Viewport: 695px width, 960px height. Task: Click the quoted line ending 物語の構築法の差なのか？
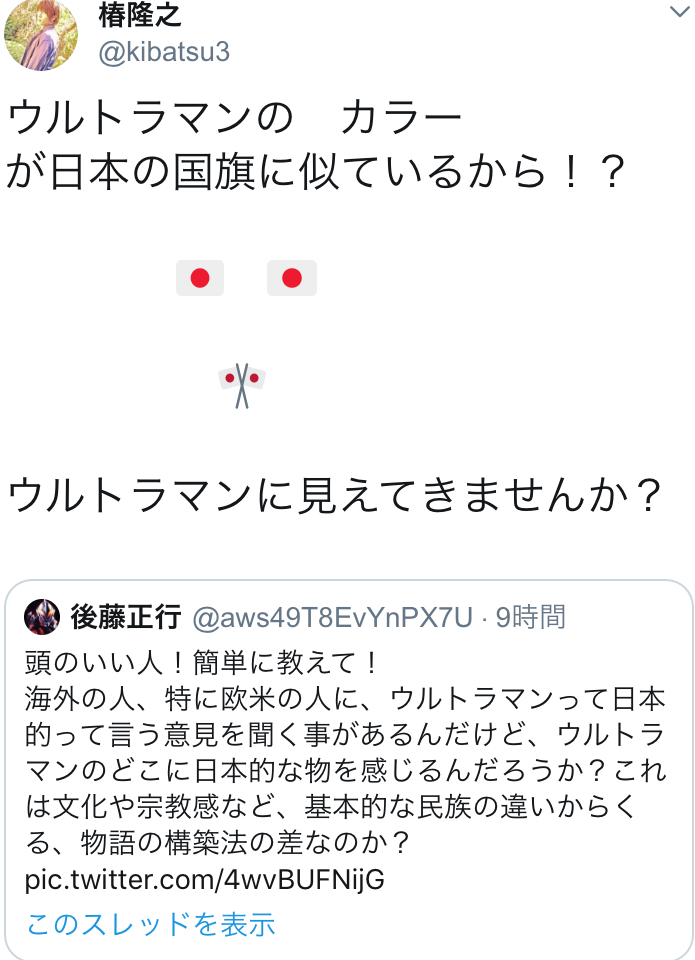pos(219,842)
